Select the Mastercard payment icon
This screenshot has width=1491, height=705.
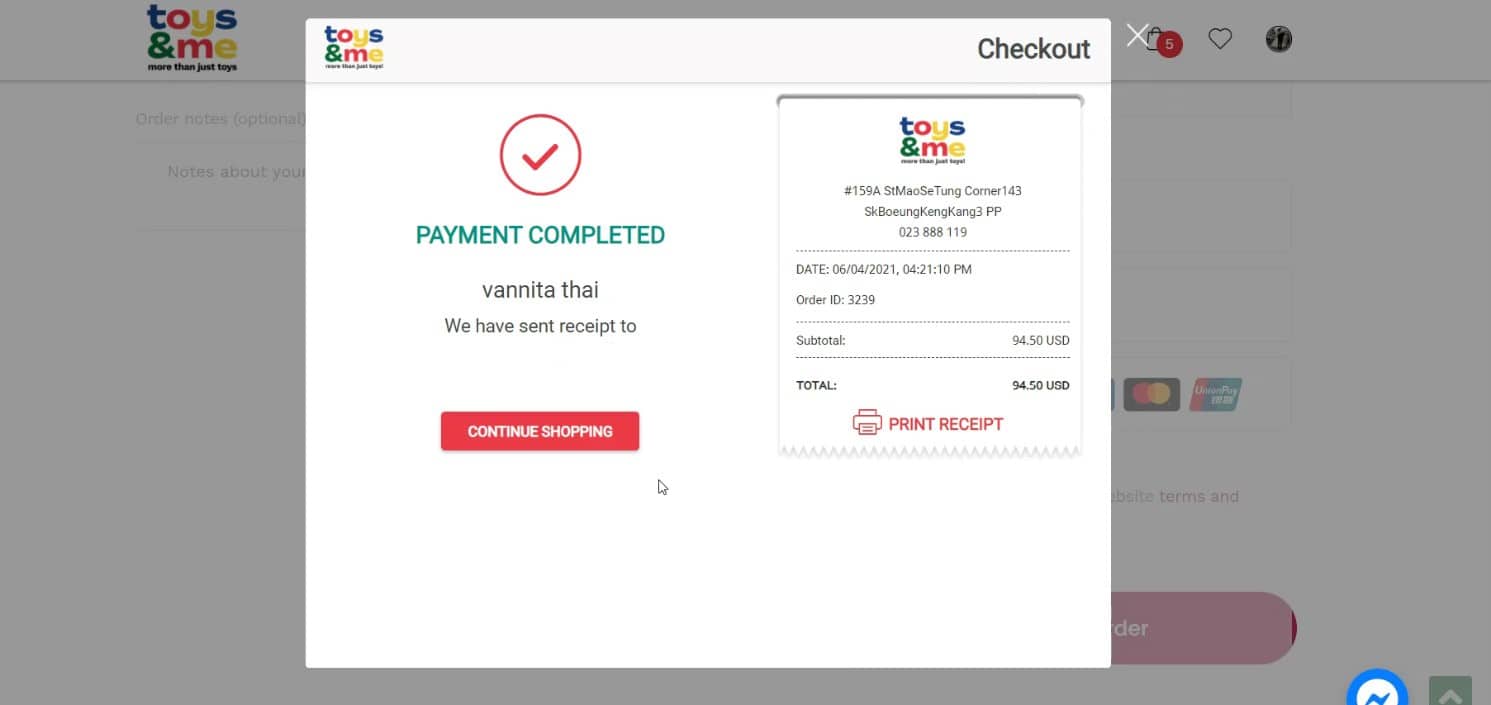click(1152, 394)
